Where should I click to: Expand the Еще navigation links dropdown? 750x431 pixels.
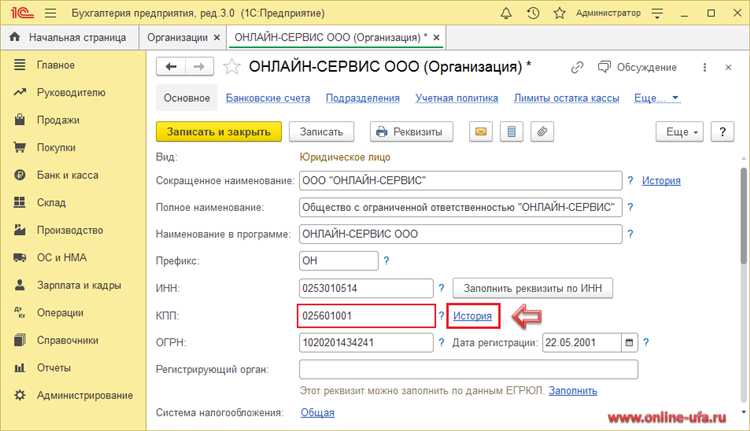pos(656,98)
